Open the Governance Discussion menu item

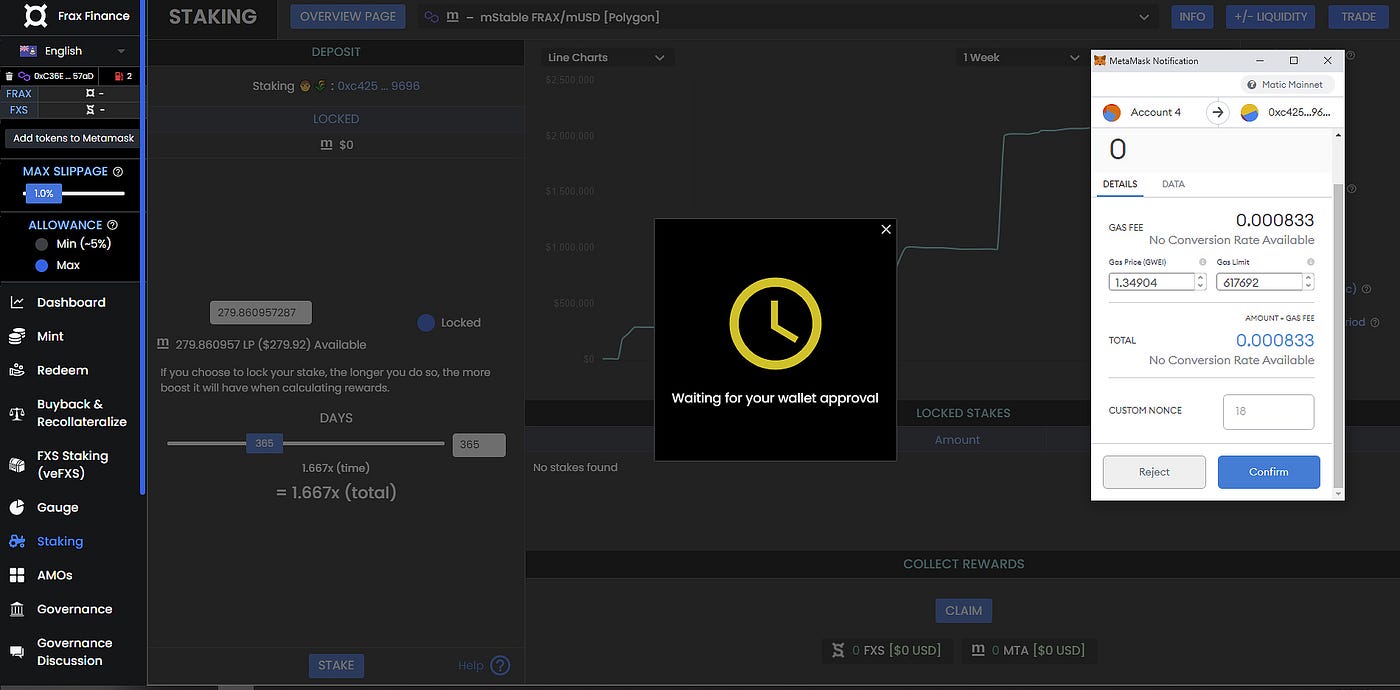(74, 652)
